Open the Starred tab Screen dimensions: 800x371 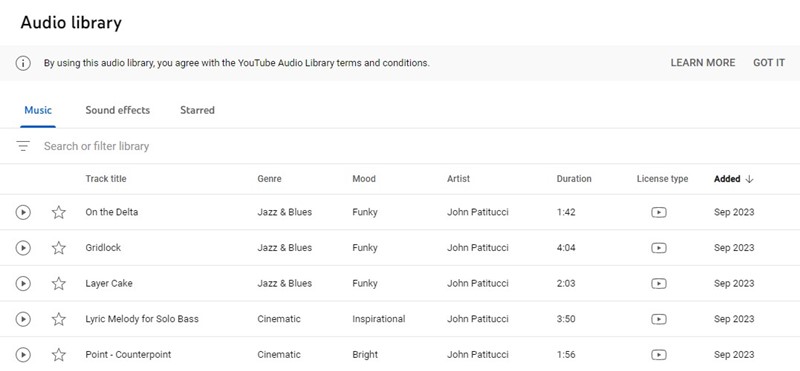pos(197,110)
